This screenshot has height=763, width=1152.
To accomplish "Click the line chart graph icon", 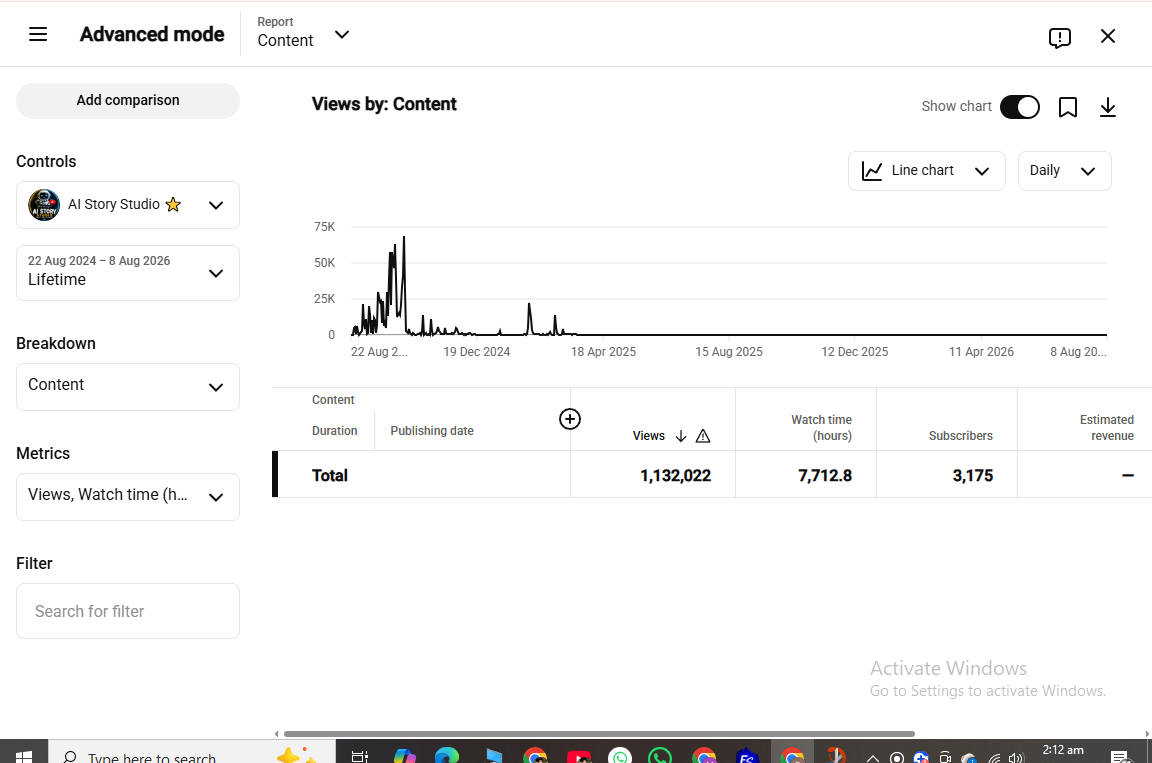I will [x=871, y=170].
